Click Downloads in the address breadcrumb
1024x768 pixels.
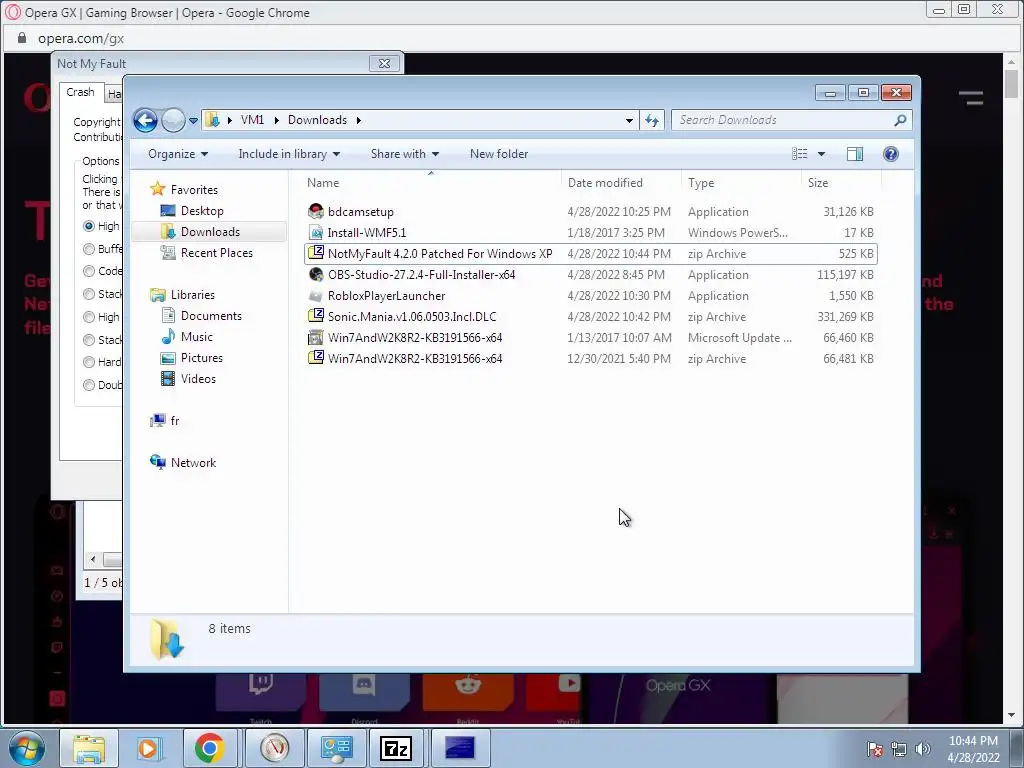pos(317,120)
